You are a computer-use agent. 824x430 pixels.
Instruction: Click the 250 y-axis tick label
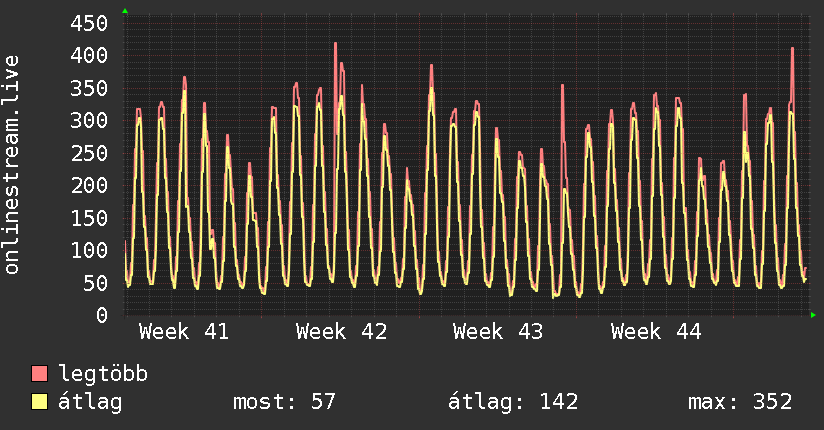pos(89,153)
